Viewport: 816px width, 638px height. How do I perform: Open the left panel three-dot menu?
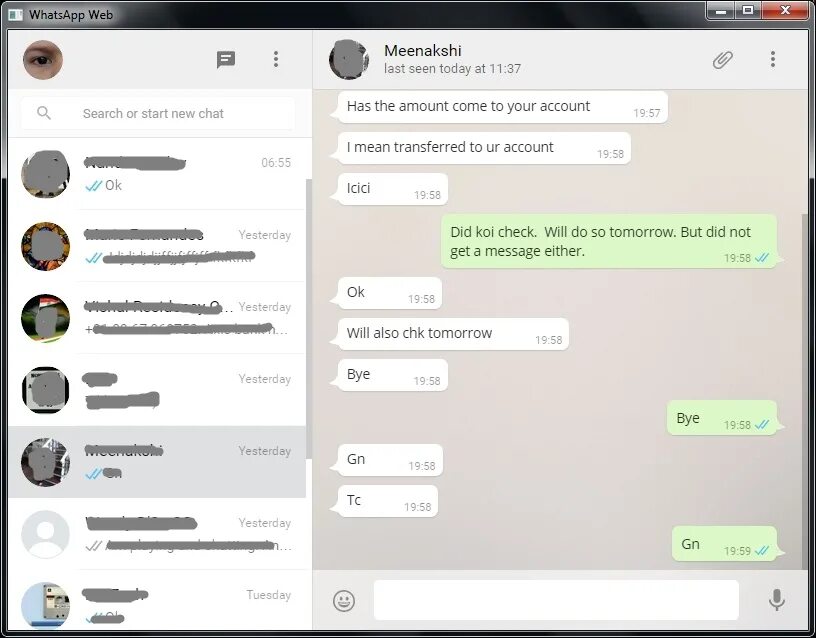tap(276, 59)
